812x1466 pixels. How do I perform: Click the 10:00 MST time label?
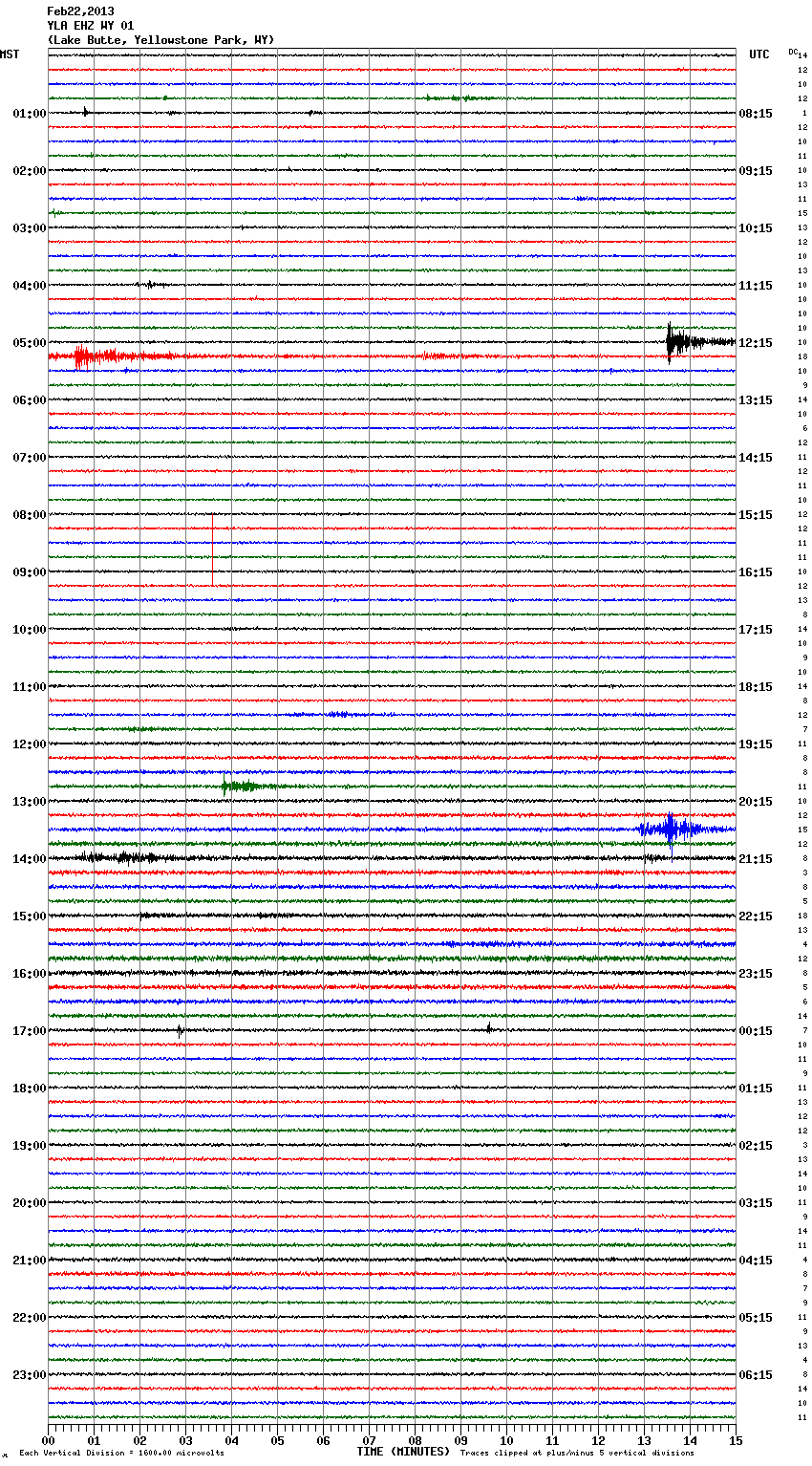[x=30, y=630]
